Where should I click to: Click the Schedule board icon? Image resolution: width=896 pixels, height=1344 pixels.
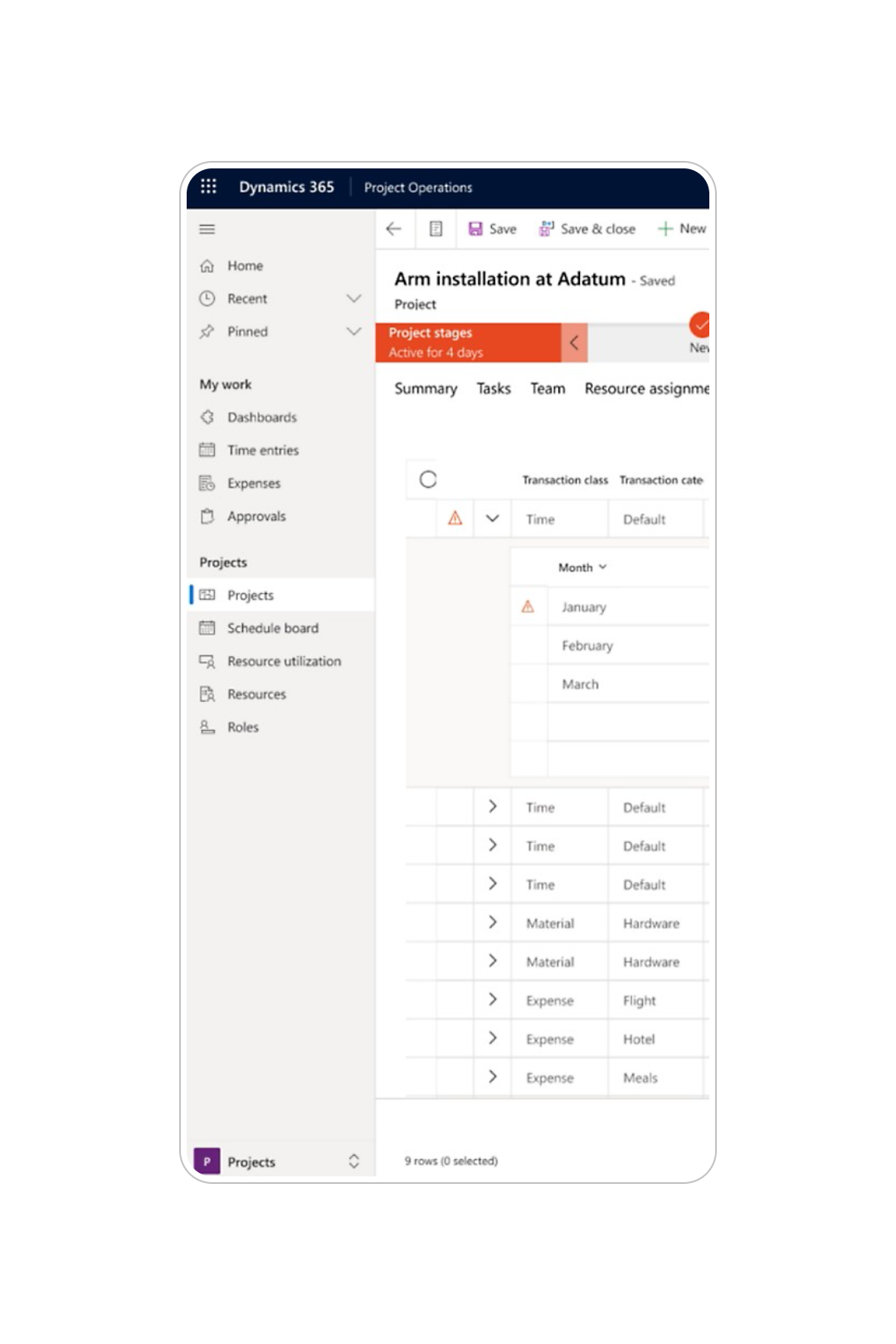point(207,628)
